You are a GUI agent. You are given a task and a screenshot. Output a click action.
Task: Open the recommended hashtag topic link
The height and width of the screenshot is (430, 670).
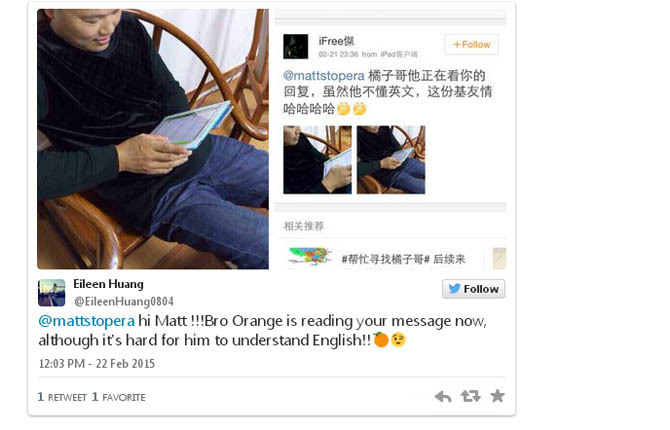click(403, 259)
